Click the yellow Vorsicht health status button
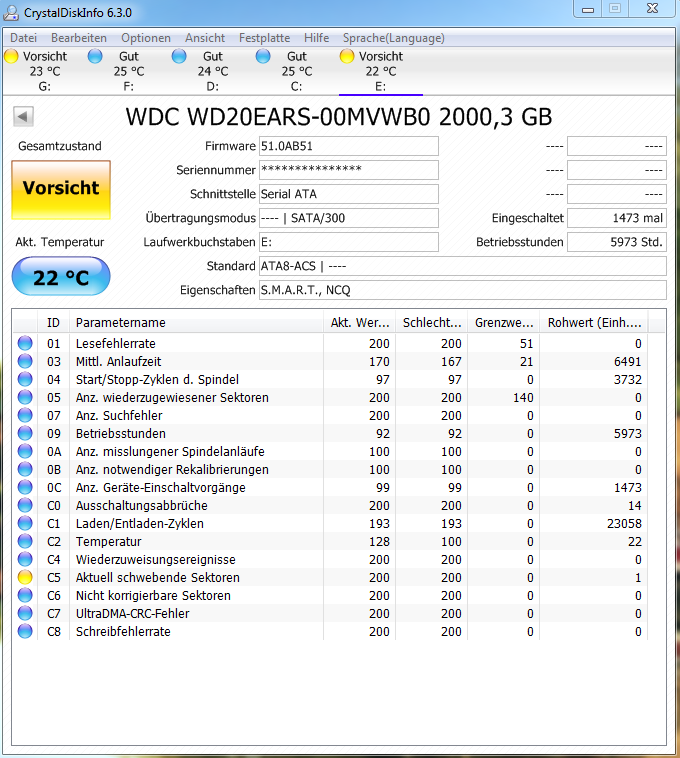680x758 pixels. 61,190
